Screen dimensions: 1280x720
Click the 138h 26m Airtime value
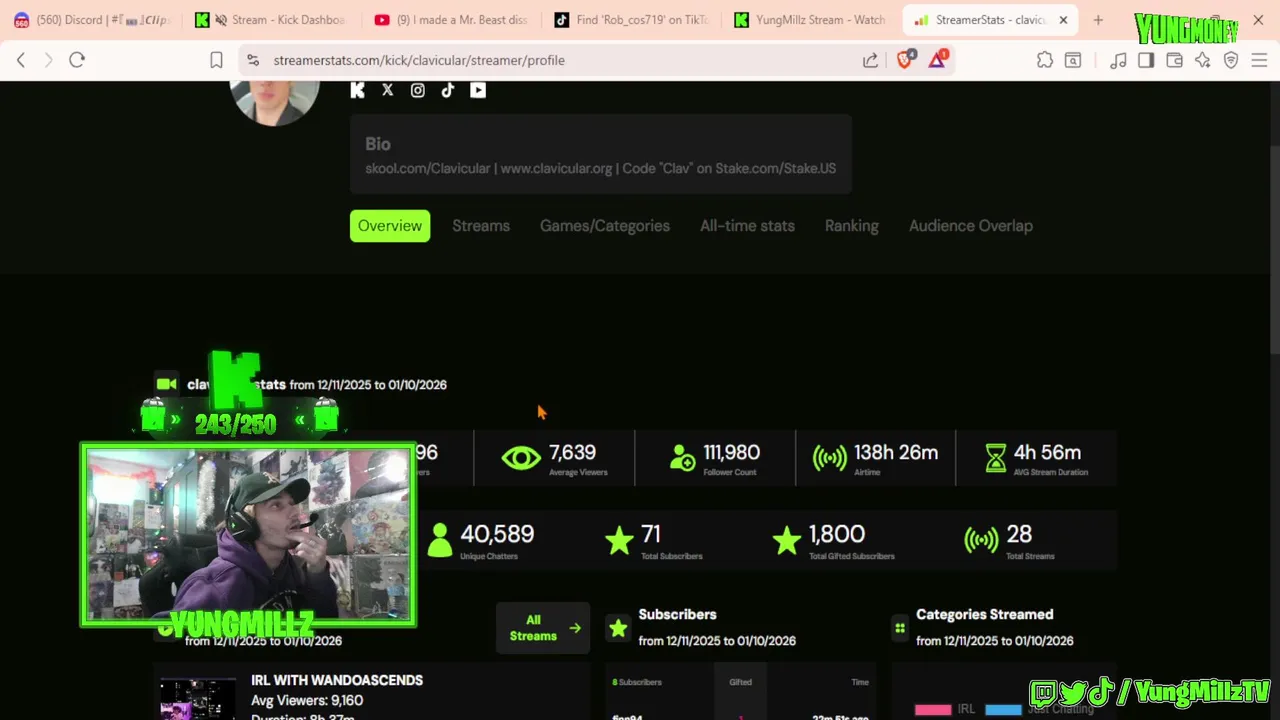point(896,453)
